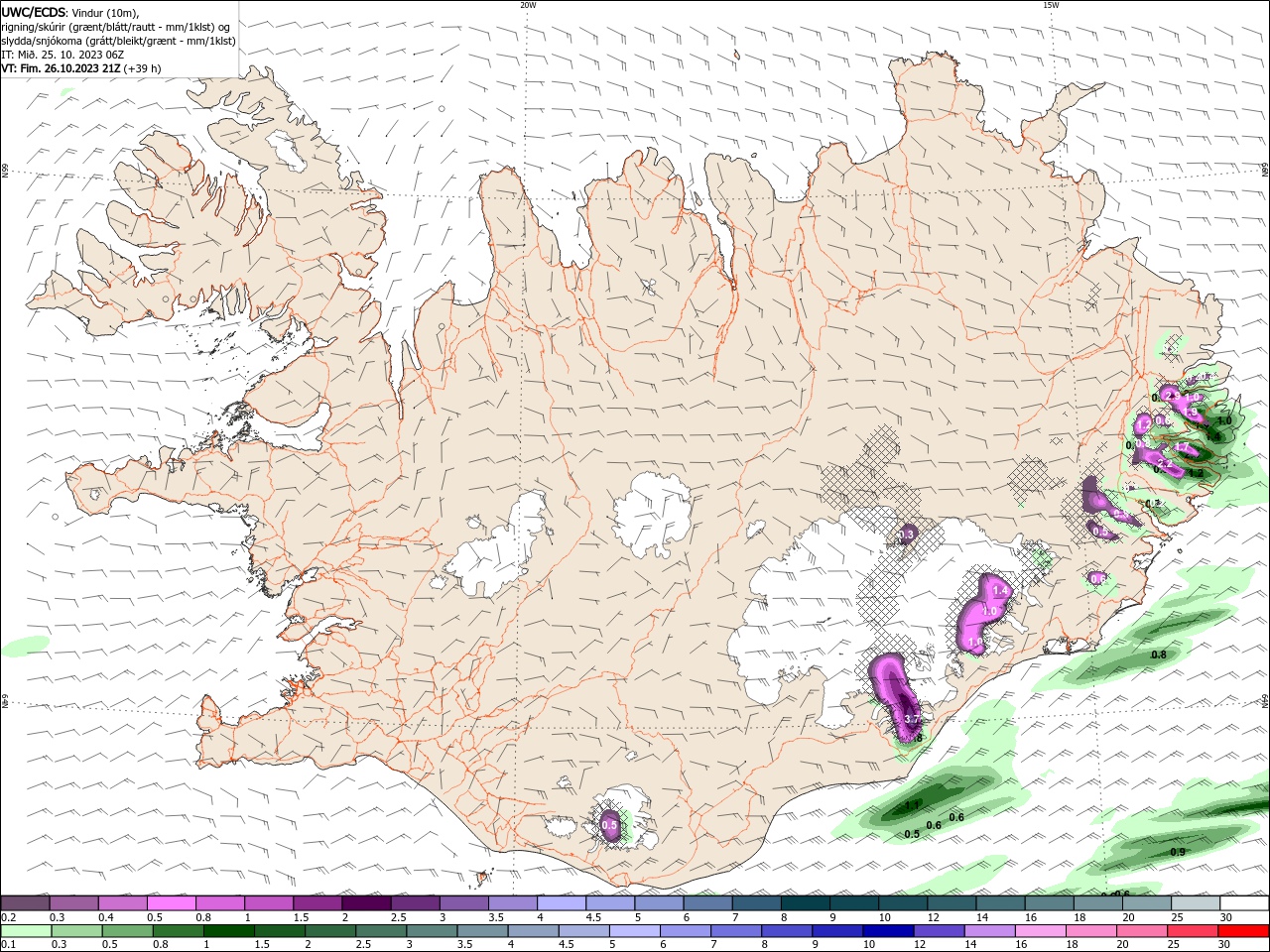Select the dark teal top-row swatch labeled 8
This screenshot has width=1270, height=952.
pyautogui.click(x=805, y=903)
